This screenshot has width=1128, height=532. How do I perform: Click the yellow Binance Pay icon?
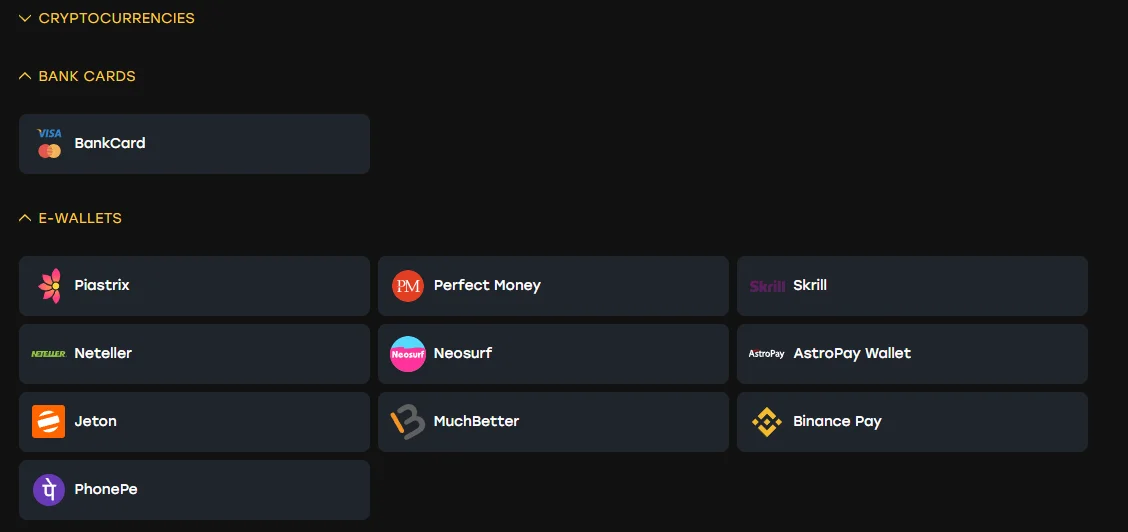[767, 422]
